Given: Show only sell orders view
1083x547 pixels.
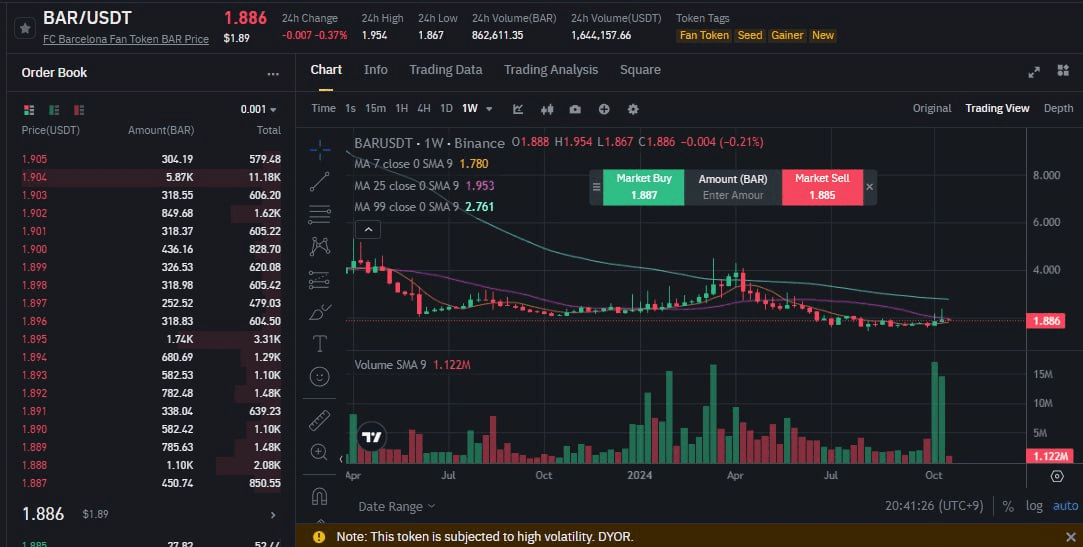Looking at the screenshot, I should click(79, 110).
